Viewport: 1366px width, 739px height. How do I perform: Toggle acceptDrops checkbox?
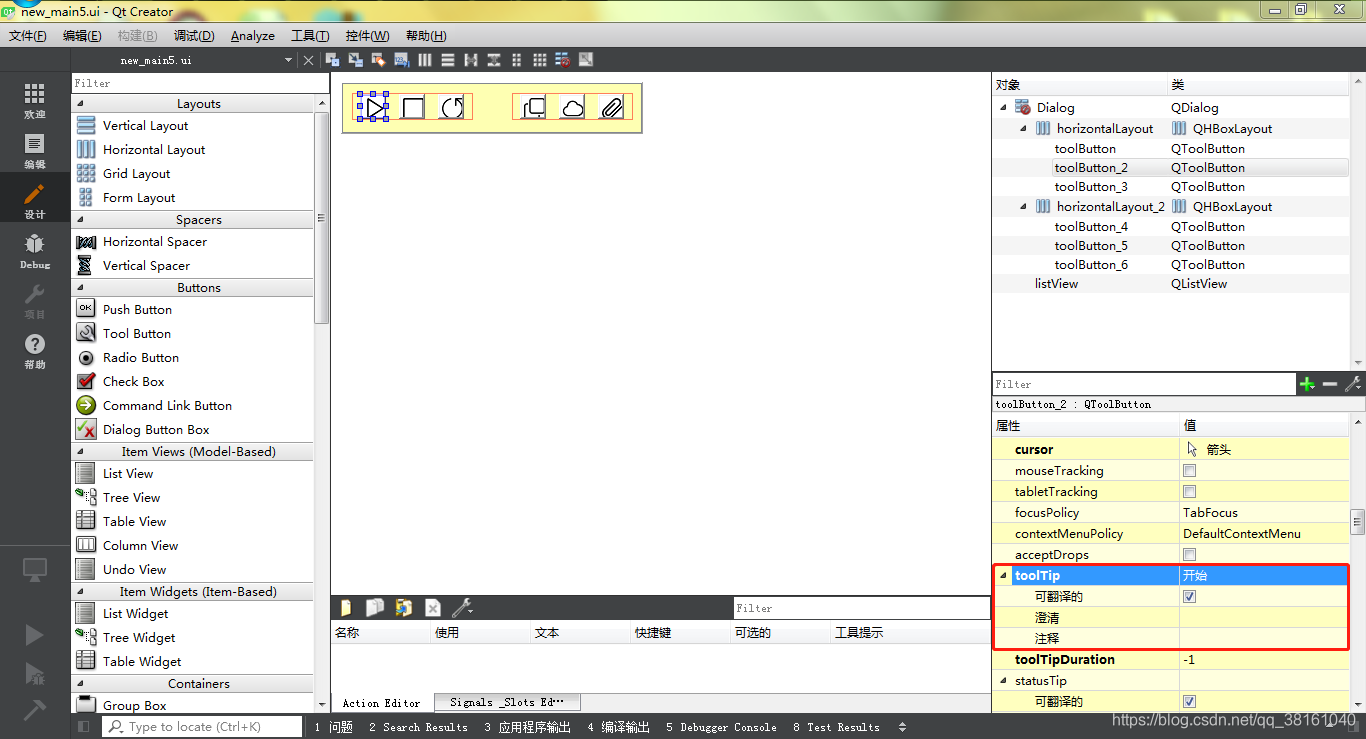tap(1190, 555)
